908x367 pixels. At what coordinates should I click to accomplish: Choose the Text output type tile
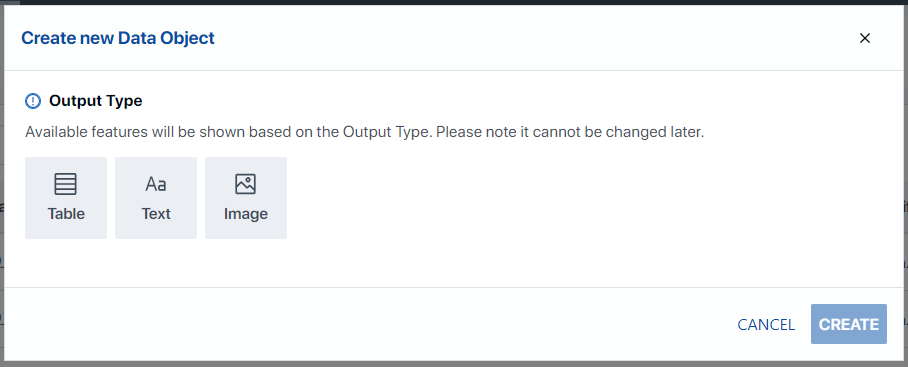(x=156, y=197)
